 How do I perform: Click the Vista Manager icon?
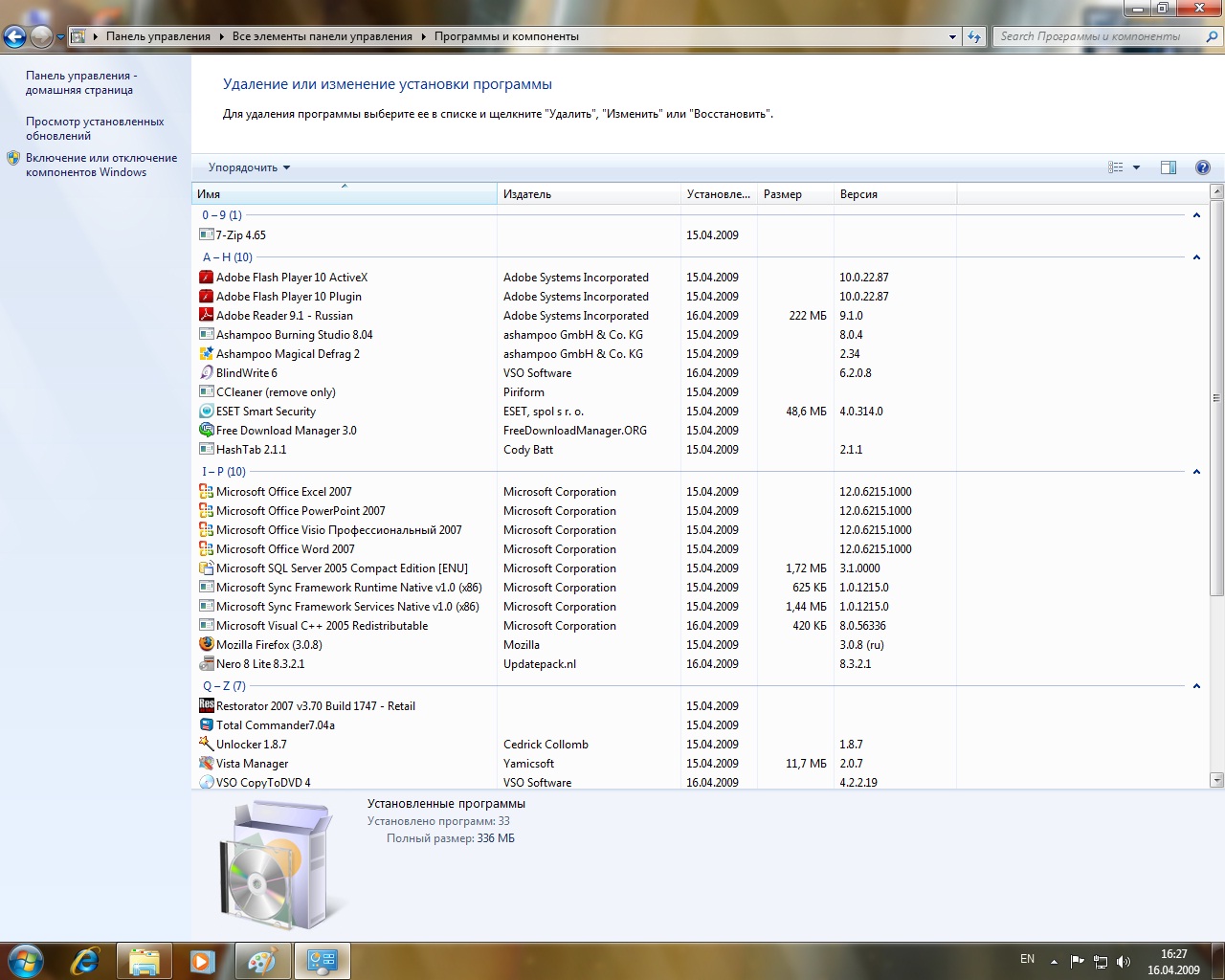(206, 763)
